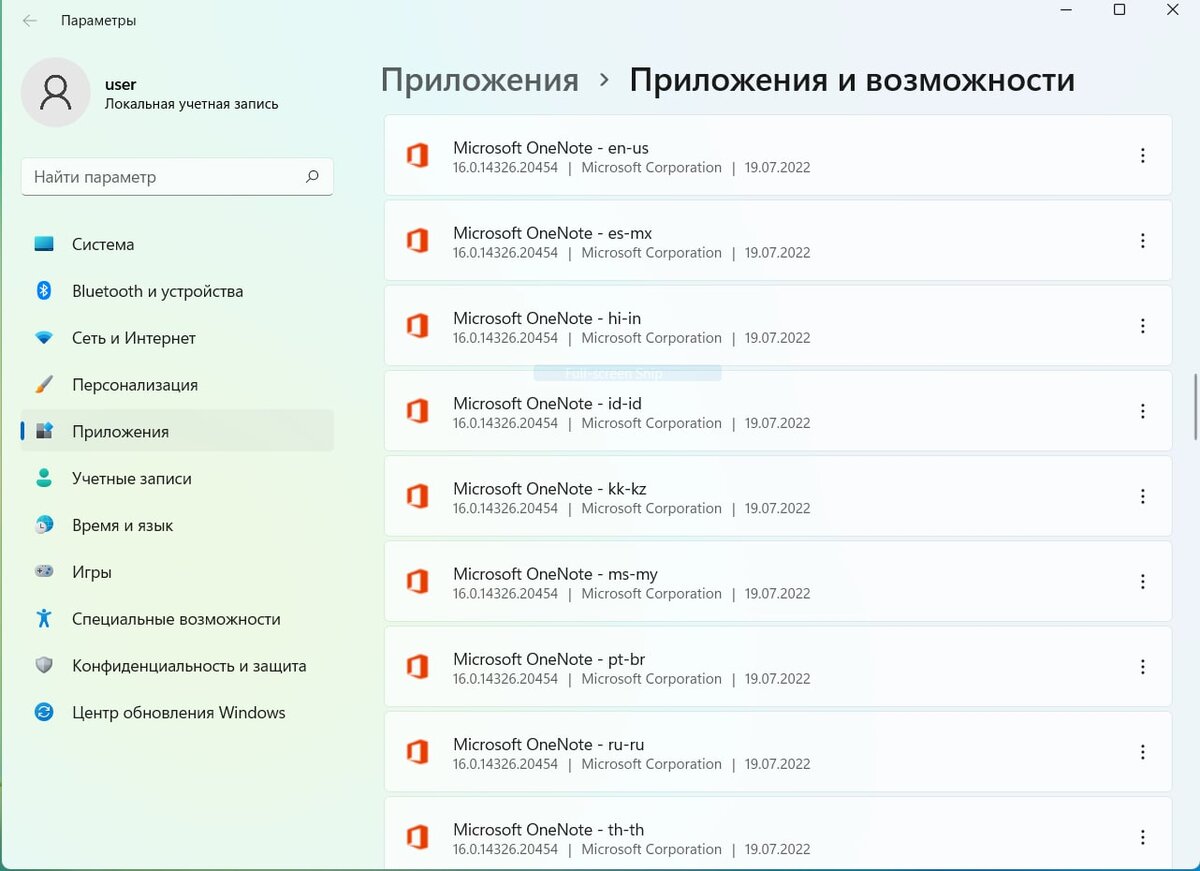Click the Bluetooth и устройства icon

(44, 291)
